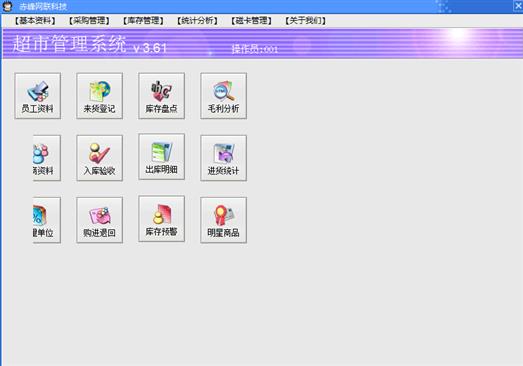
Task: Click the 操作员:001 operator label
Action: [x=255, y=49]
